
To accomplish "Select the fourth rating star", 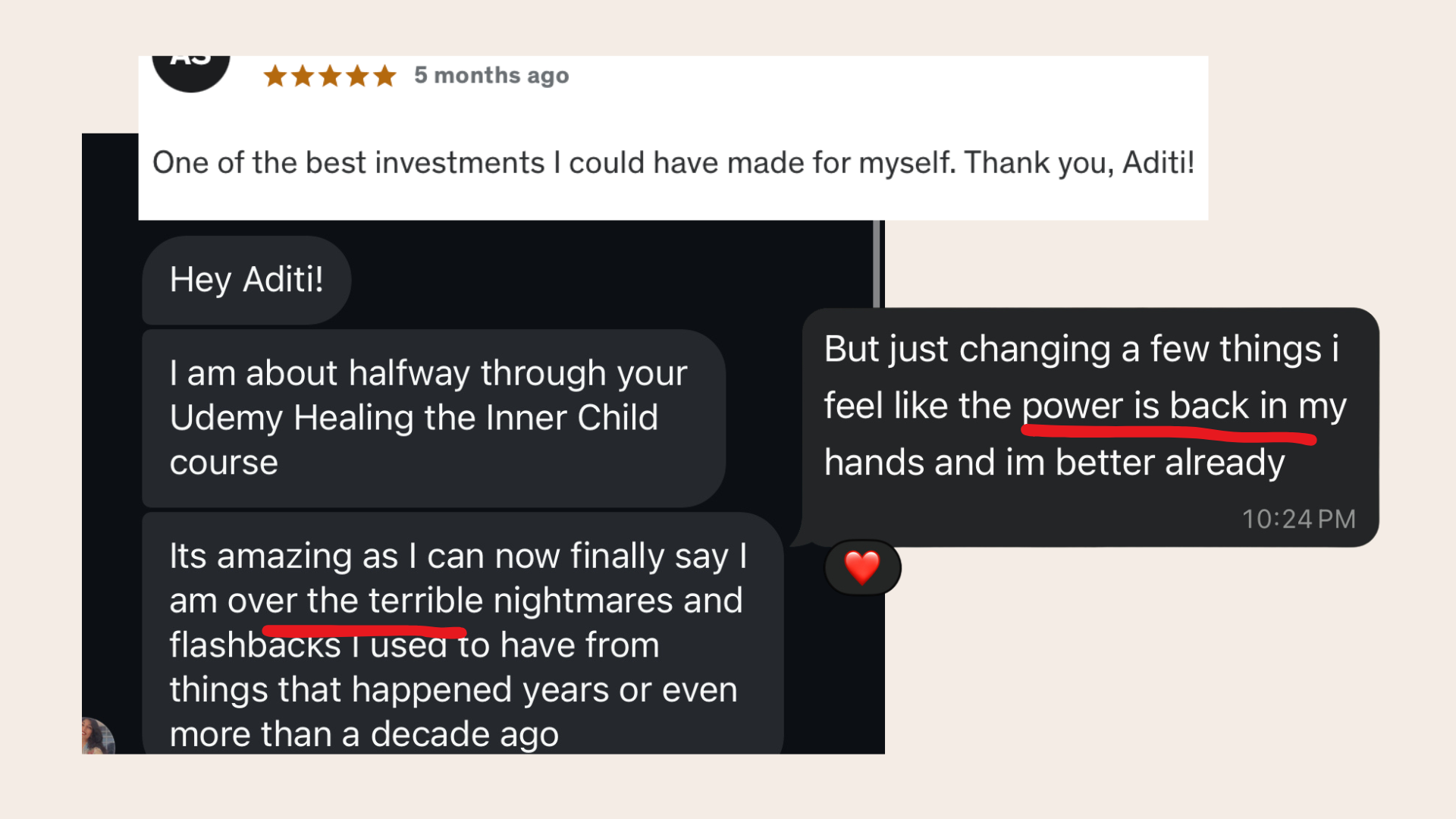I will click(357, 76).
